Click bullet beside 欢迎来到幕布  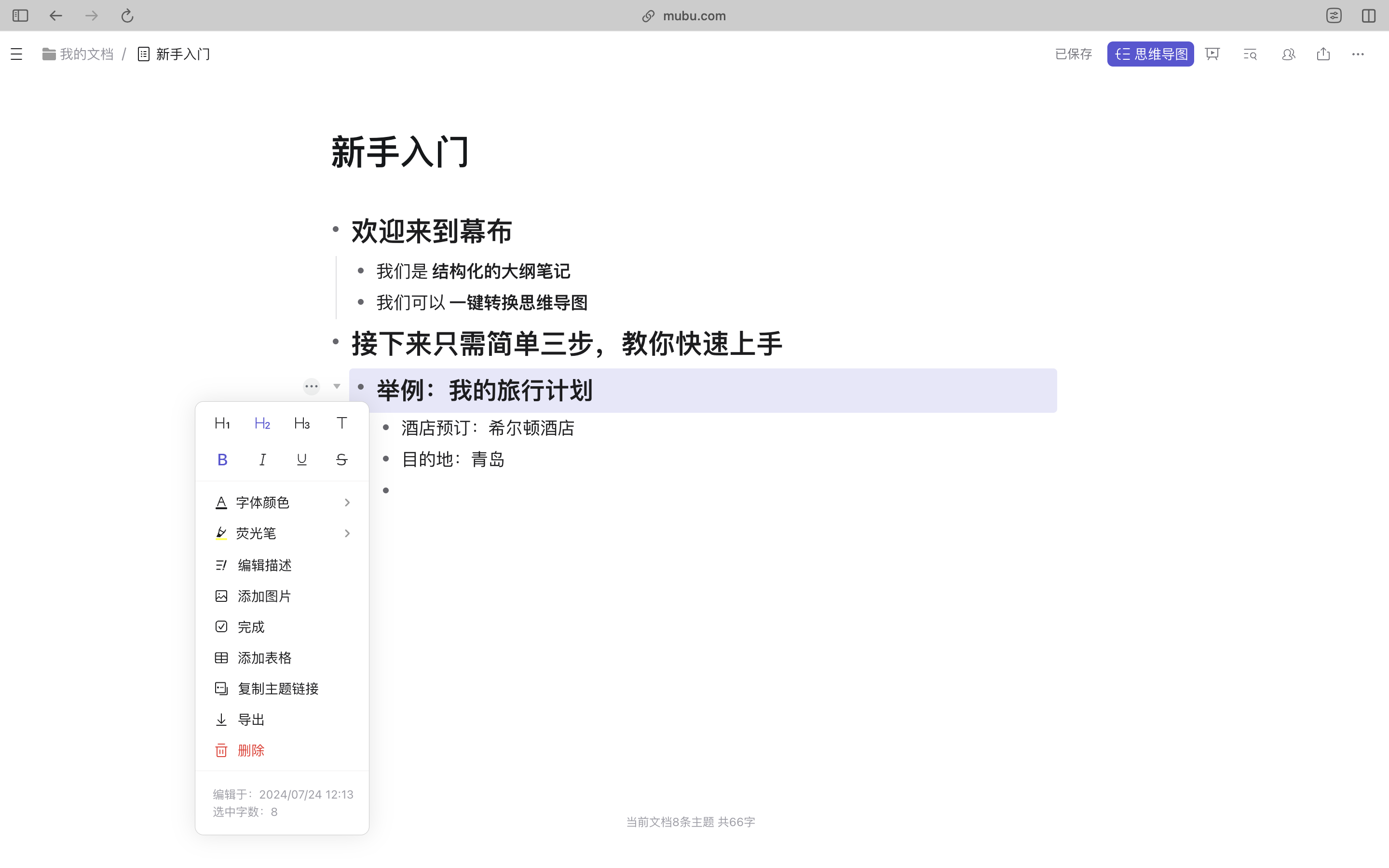click(336, 230)
